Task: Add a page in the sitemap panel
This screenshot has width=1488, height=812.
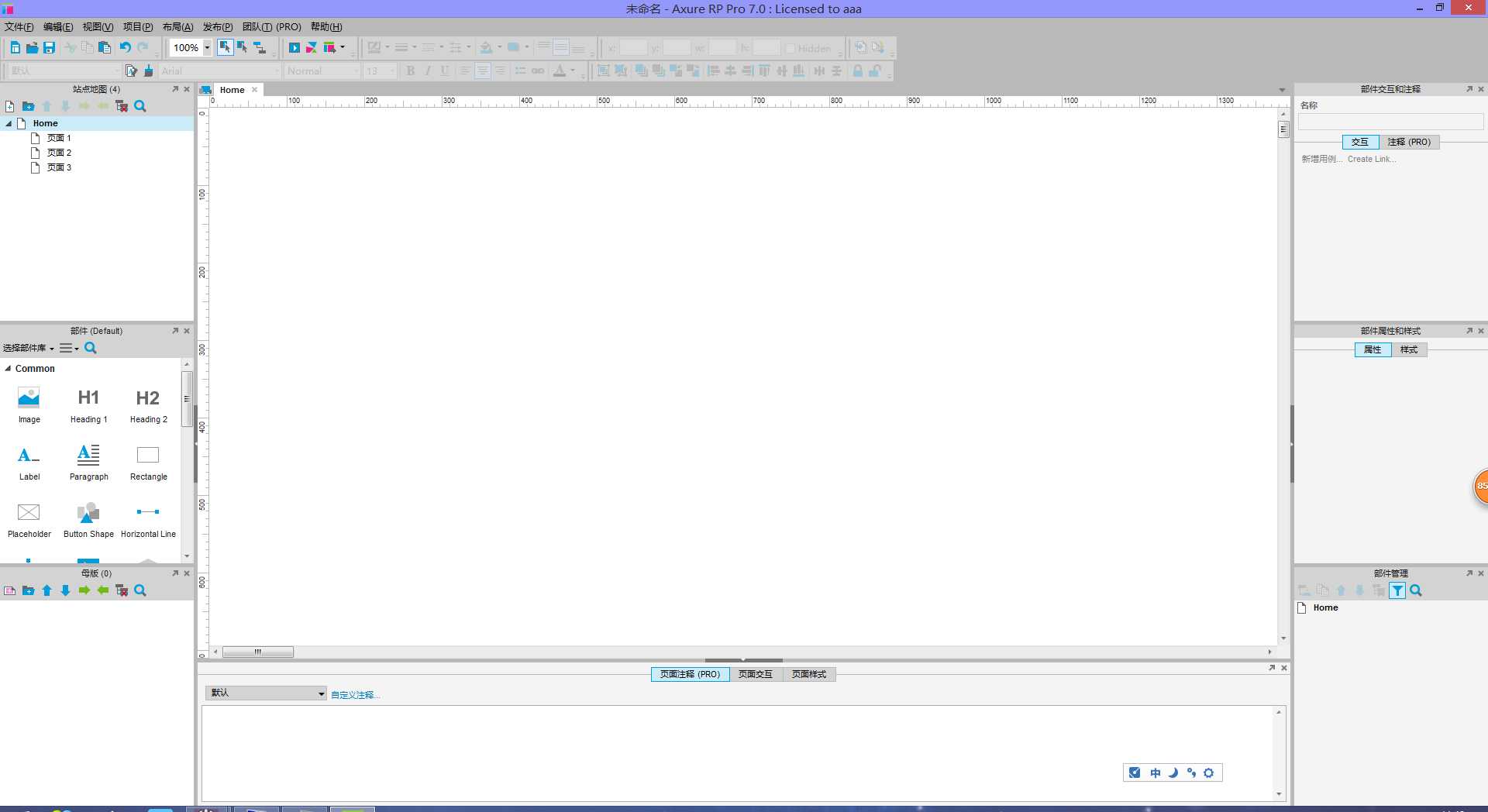Action: pos(10,106)
